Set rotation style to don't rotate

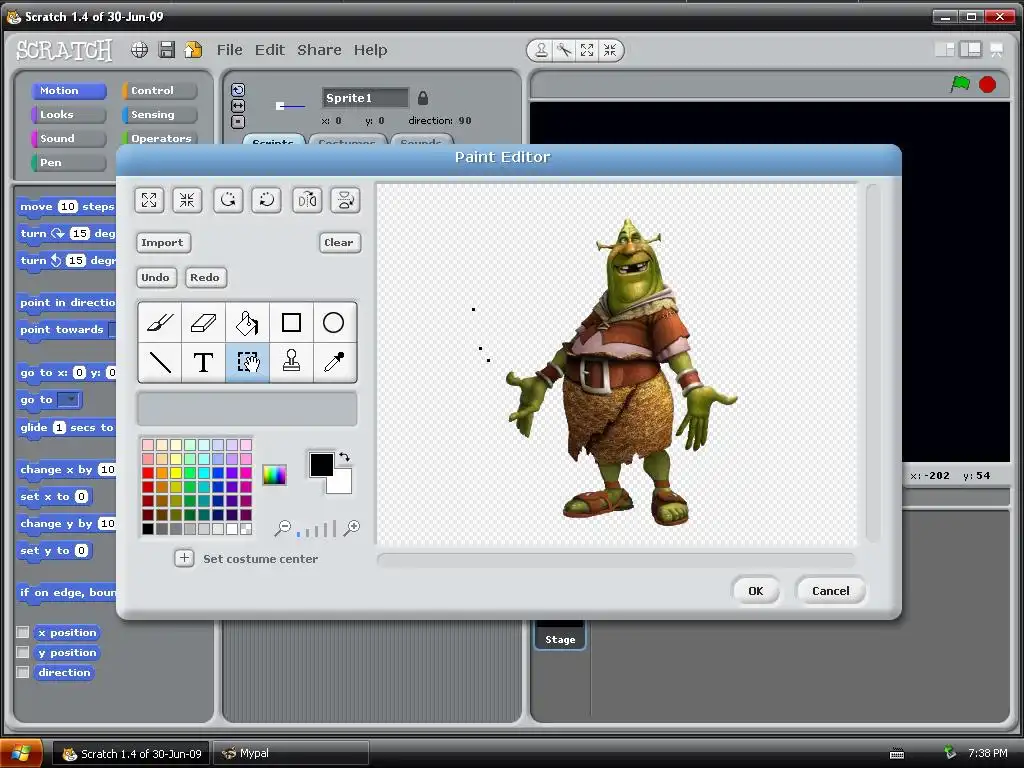[x=238, y=121]
